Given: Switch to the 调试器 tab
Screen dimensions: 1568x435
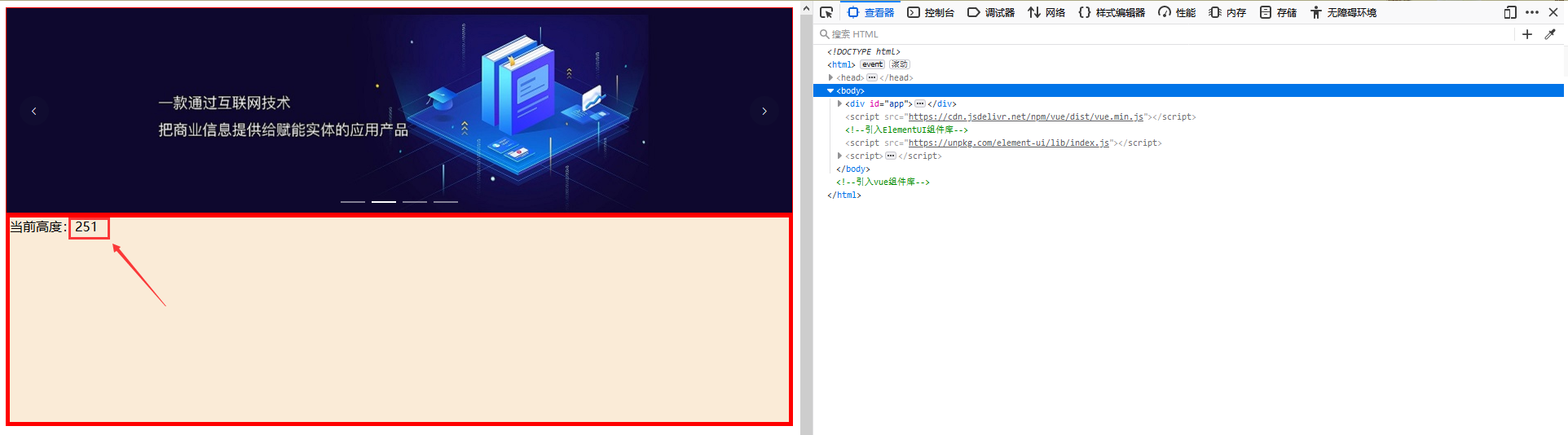Looking at the screenshot, I should pos(991,12).
